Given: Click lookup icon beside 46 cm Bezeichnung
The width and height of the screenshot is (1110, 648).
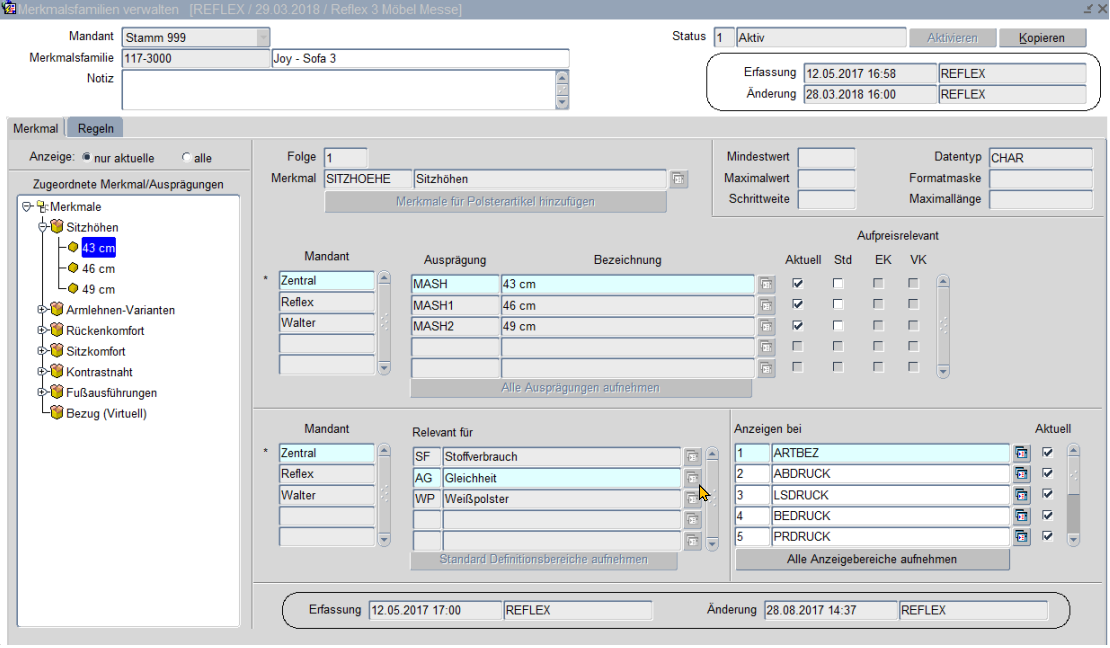Looking at the screenshot, I should pyautogui.click(x=766, y=306).
